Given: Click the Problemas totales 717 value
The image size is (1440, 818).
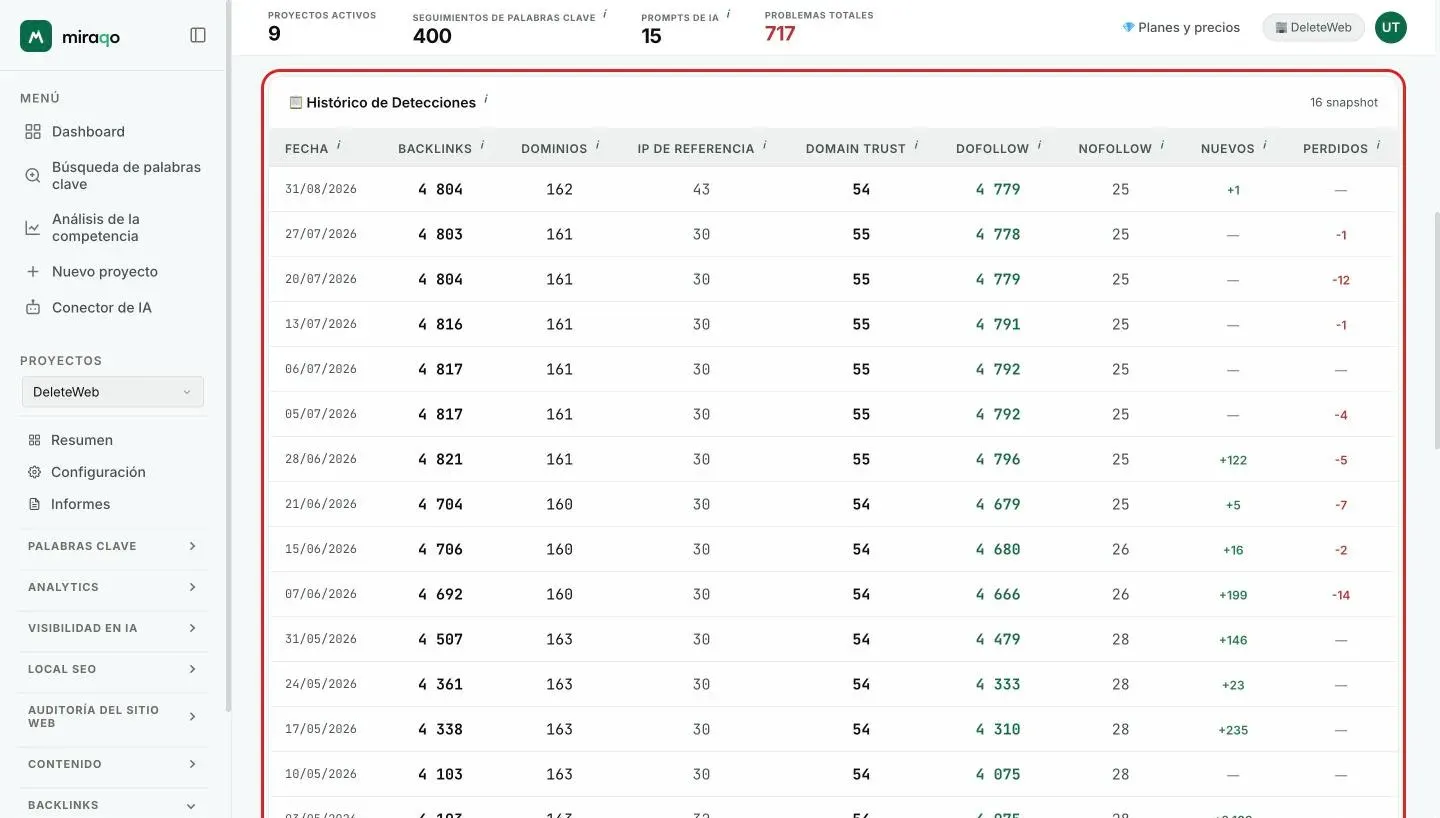Looking at the screenshot, I should (x=780, y=34).
